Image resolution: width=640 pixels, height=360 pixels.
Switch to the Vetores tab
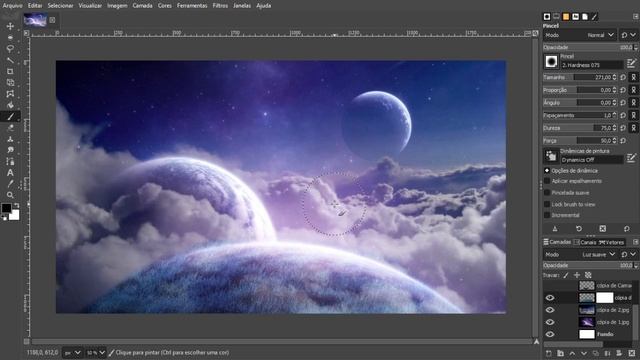click(611, 242)
